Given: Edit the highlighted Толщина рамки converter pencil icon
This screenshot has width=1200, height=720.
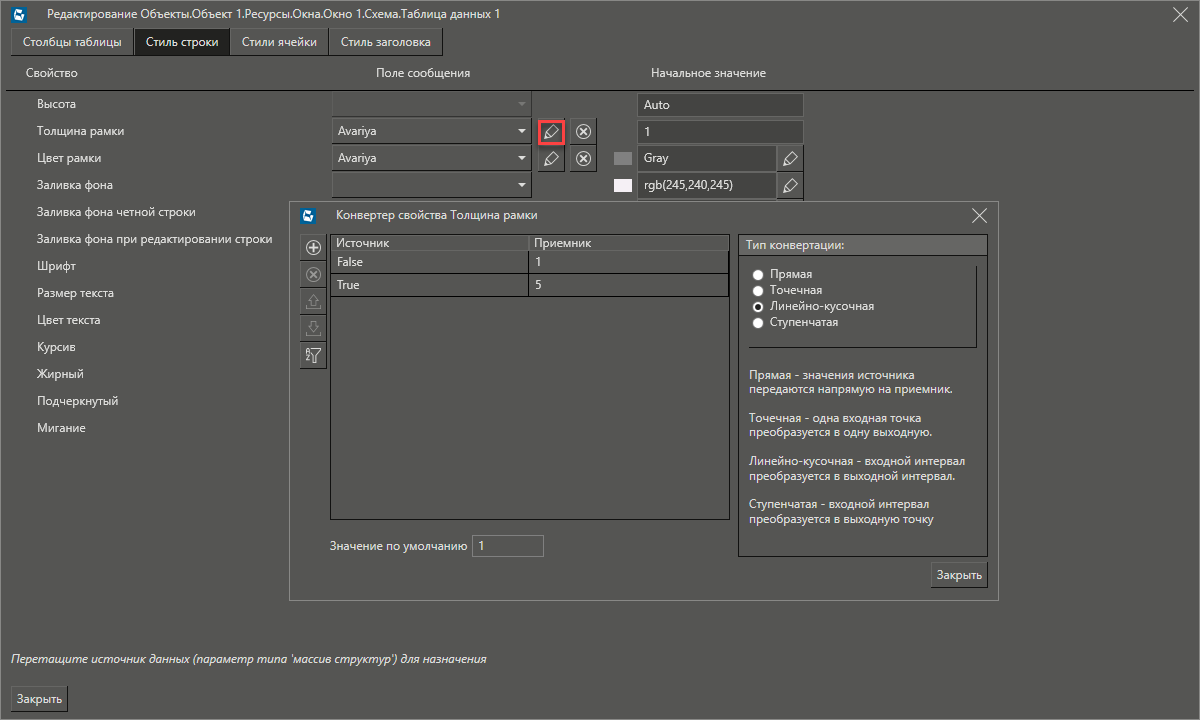Looking at the screenshot, I should 551,131.
